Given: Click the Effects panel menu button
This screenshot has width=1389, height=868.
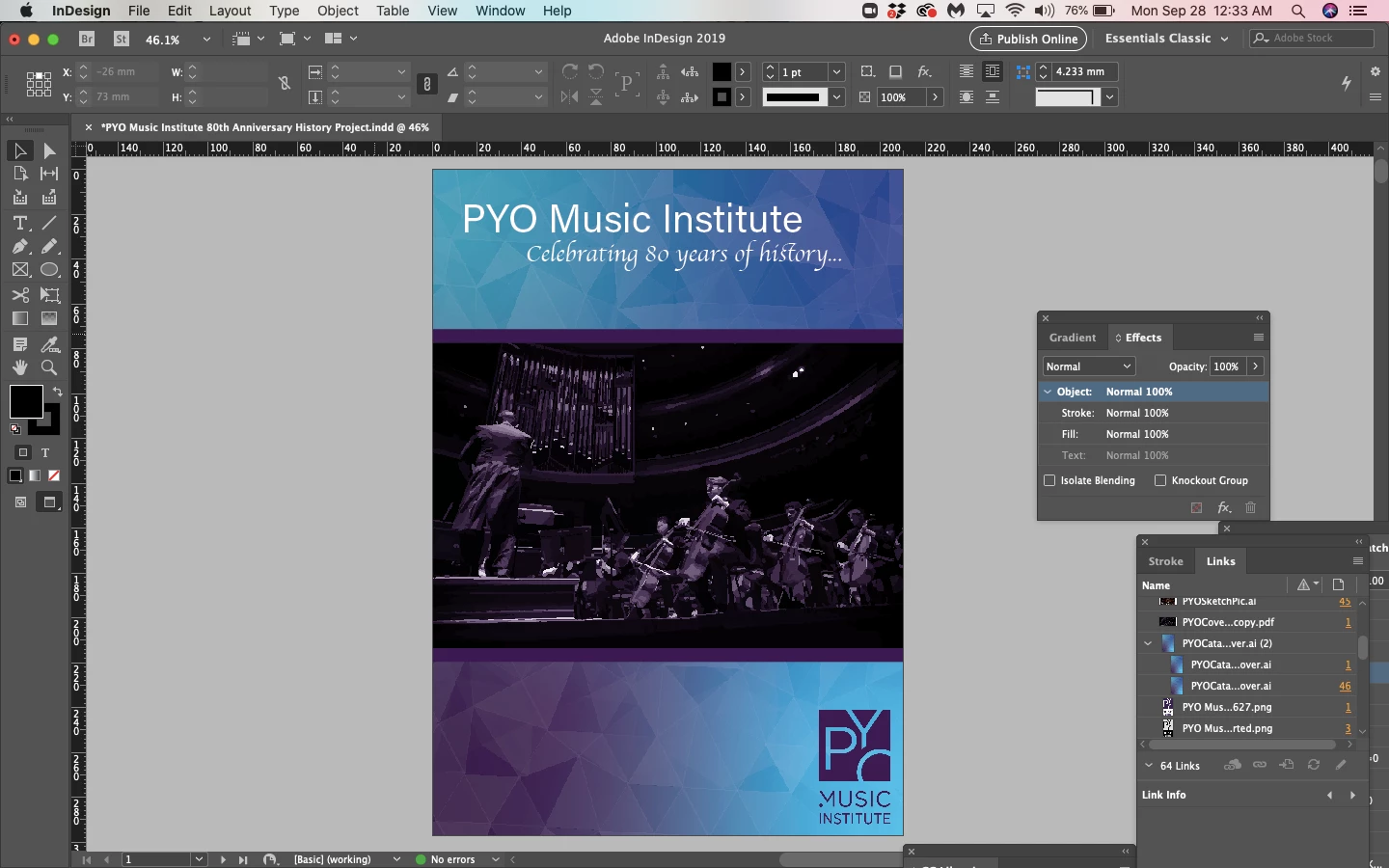Looking at the screenshot, I should (1258, 338).
